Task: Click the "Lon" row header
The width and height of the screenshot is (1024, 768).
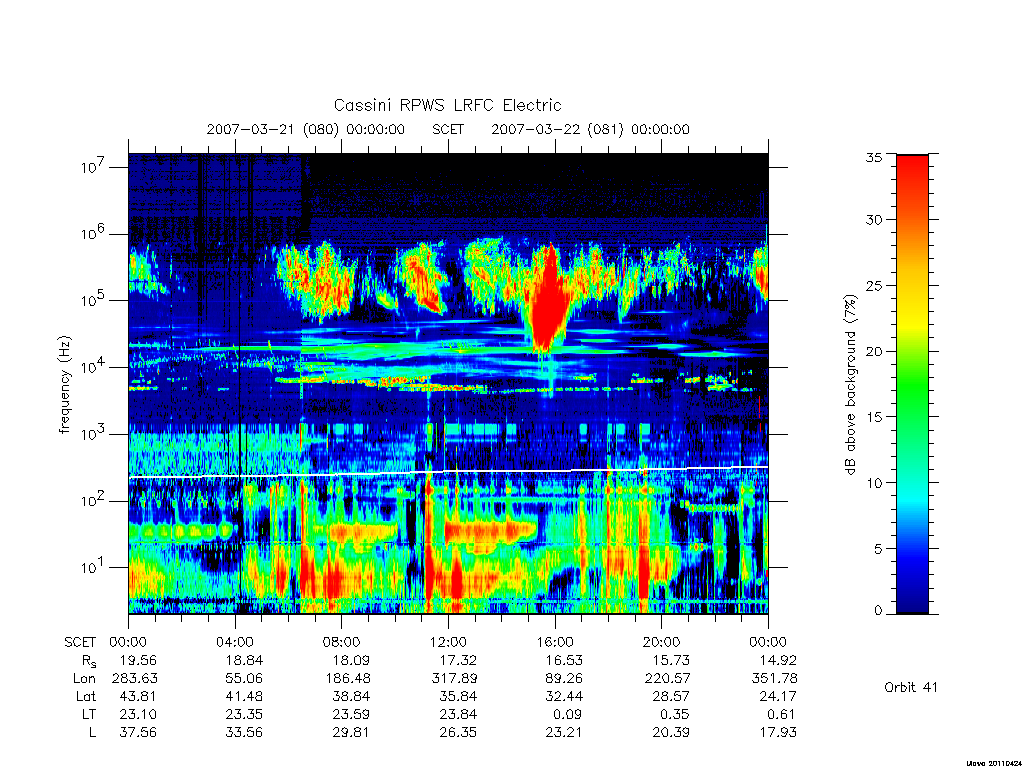Action: pos(84,679)
